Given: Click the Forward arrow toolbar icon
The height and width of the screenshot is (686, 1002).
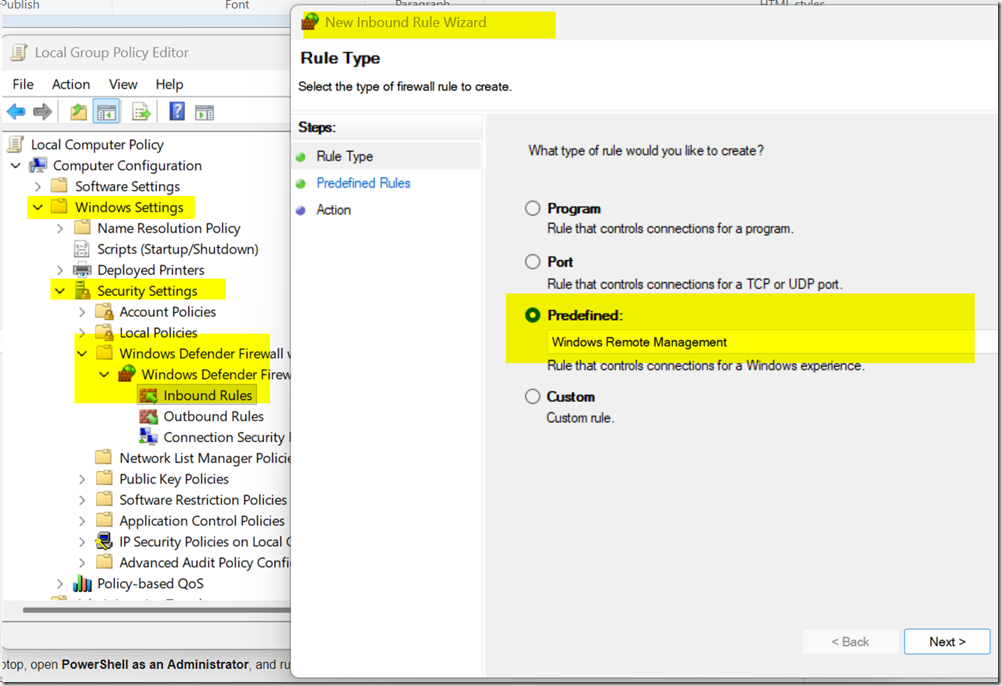Looking at the screenshot, I should coord(42,112).
